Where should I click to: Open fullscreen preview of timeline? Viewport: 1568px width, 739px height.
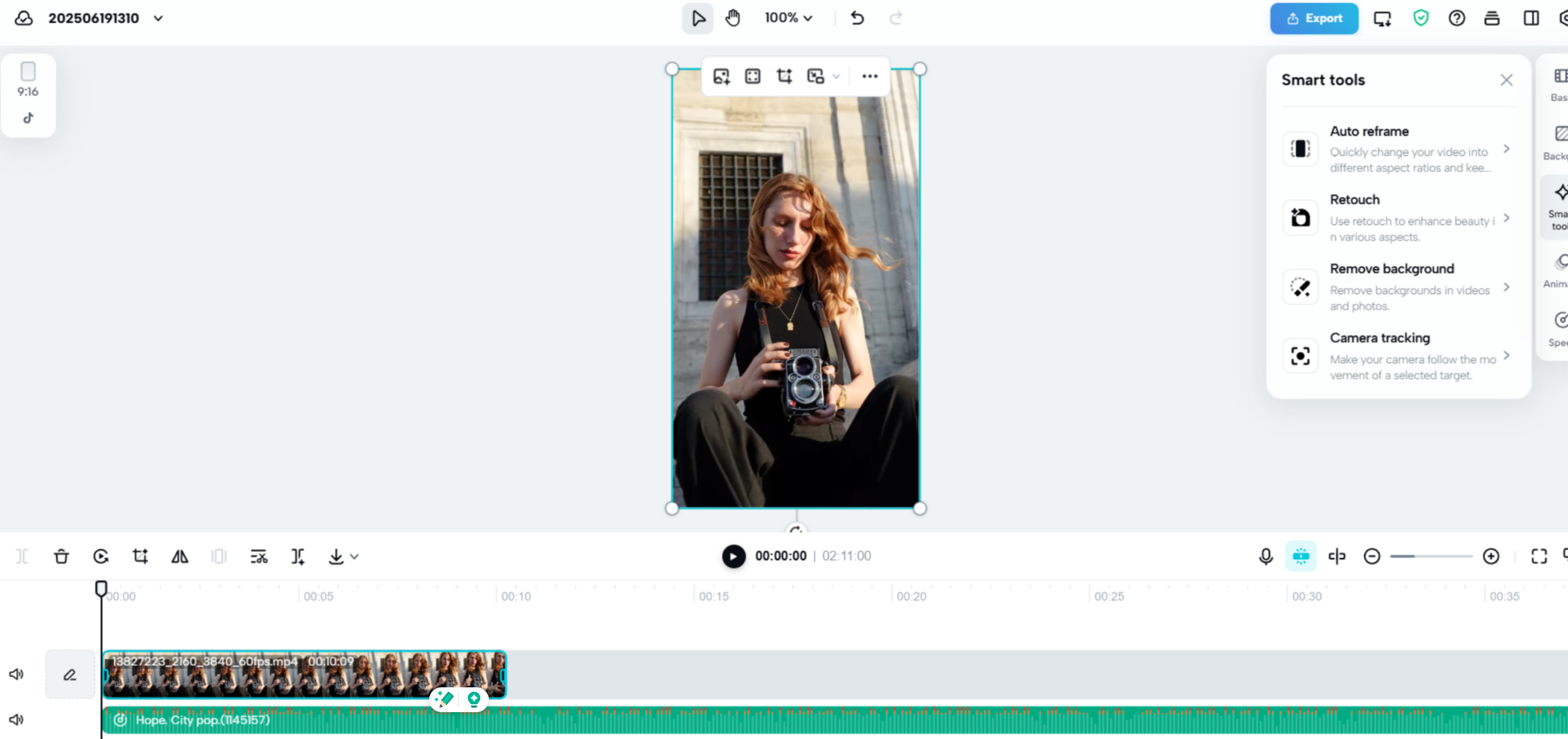coord(1538,556)
